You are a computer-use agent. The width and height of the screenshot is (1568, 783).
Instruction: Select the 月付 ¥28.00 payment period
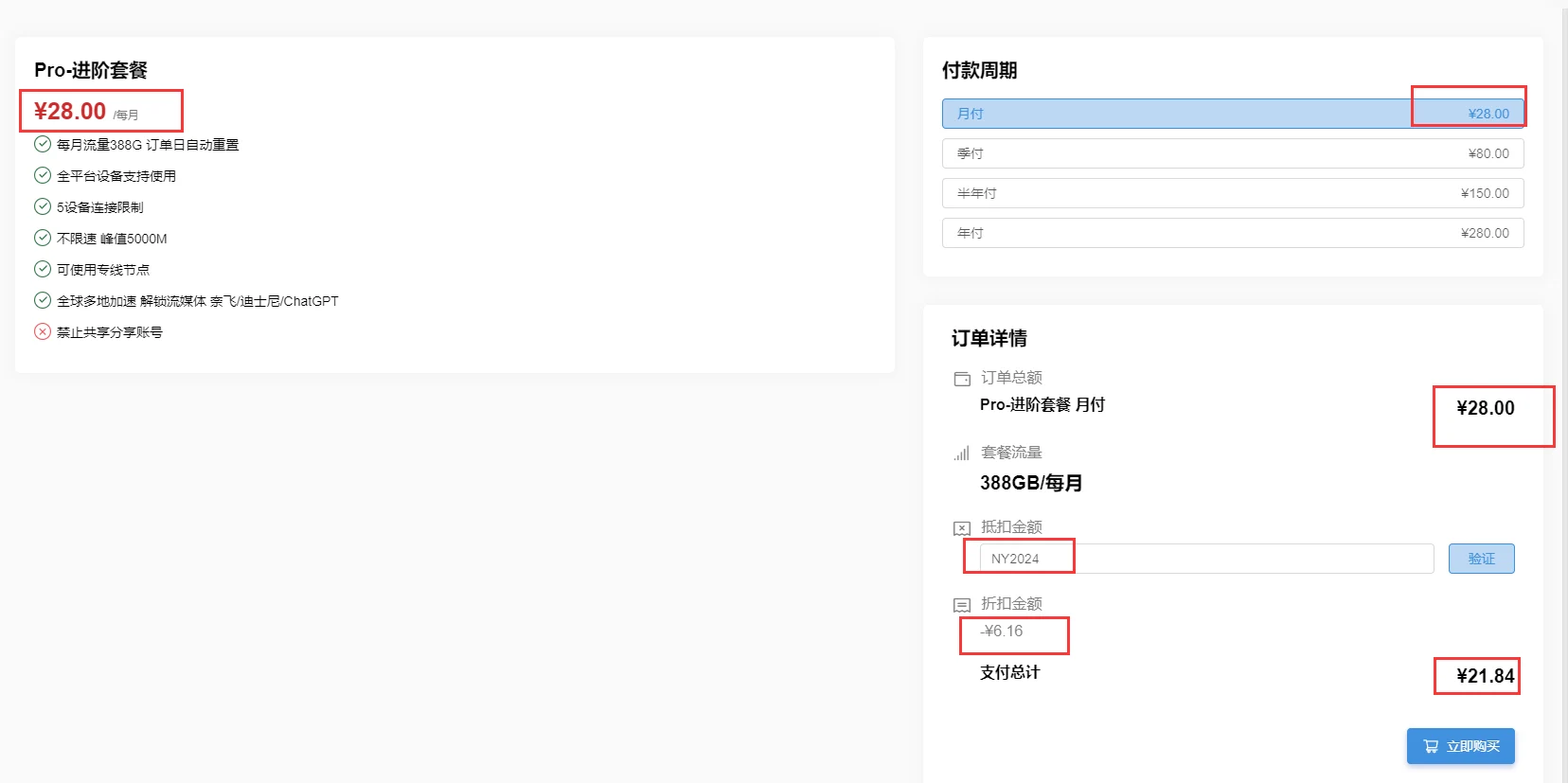coord(1232,114)
